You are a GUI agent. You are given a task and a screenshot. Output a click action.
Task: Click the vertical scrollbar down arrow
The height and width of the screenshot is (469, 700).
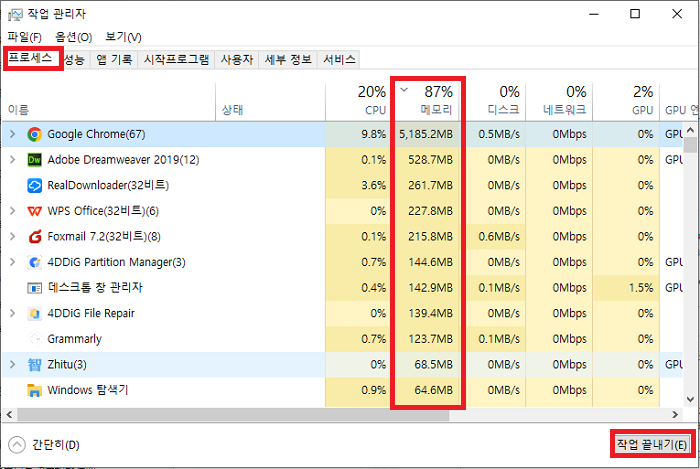click(690, 399)
